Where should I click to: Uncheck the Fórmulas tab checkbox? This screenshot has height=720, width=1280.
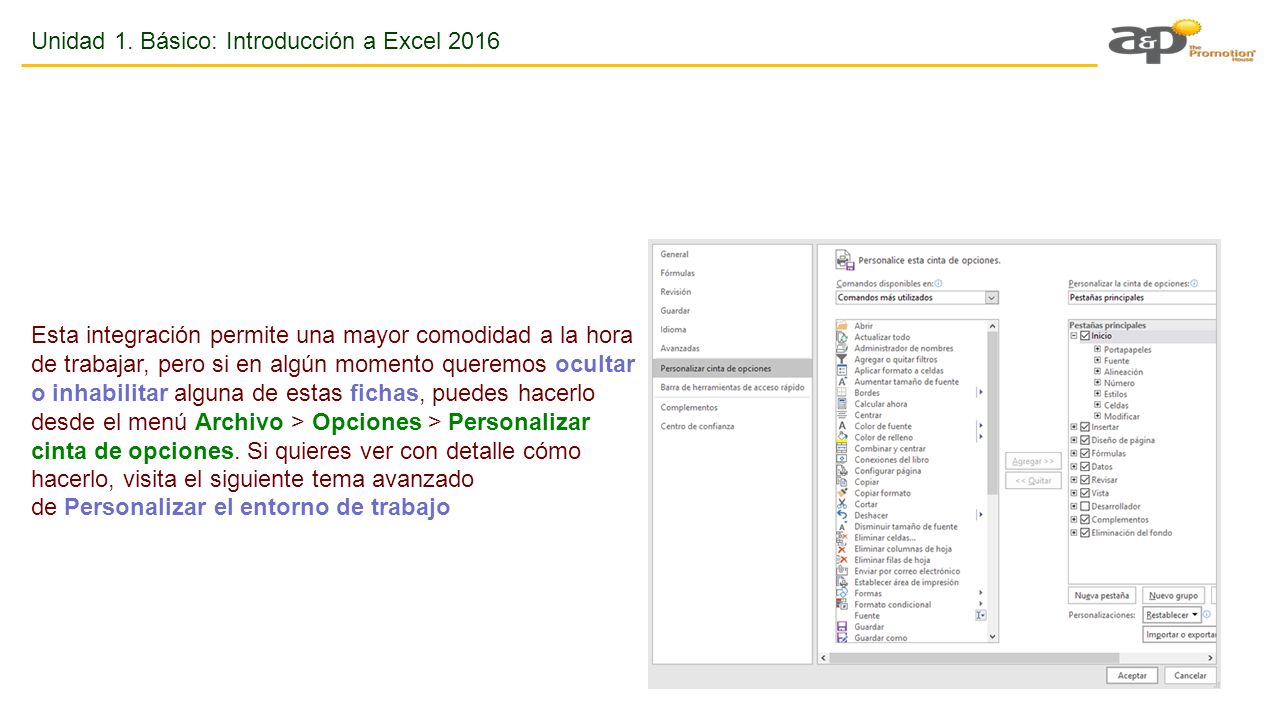coord(1085,453)
